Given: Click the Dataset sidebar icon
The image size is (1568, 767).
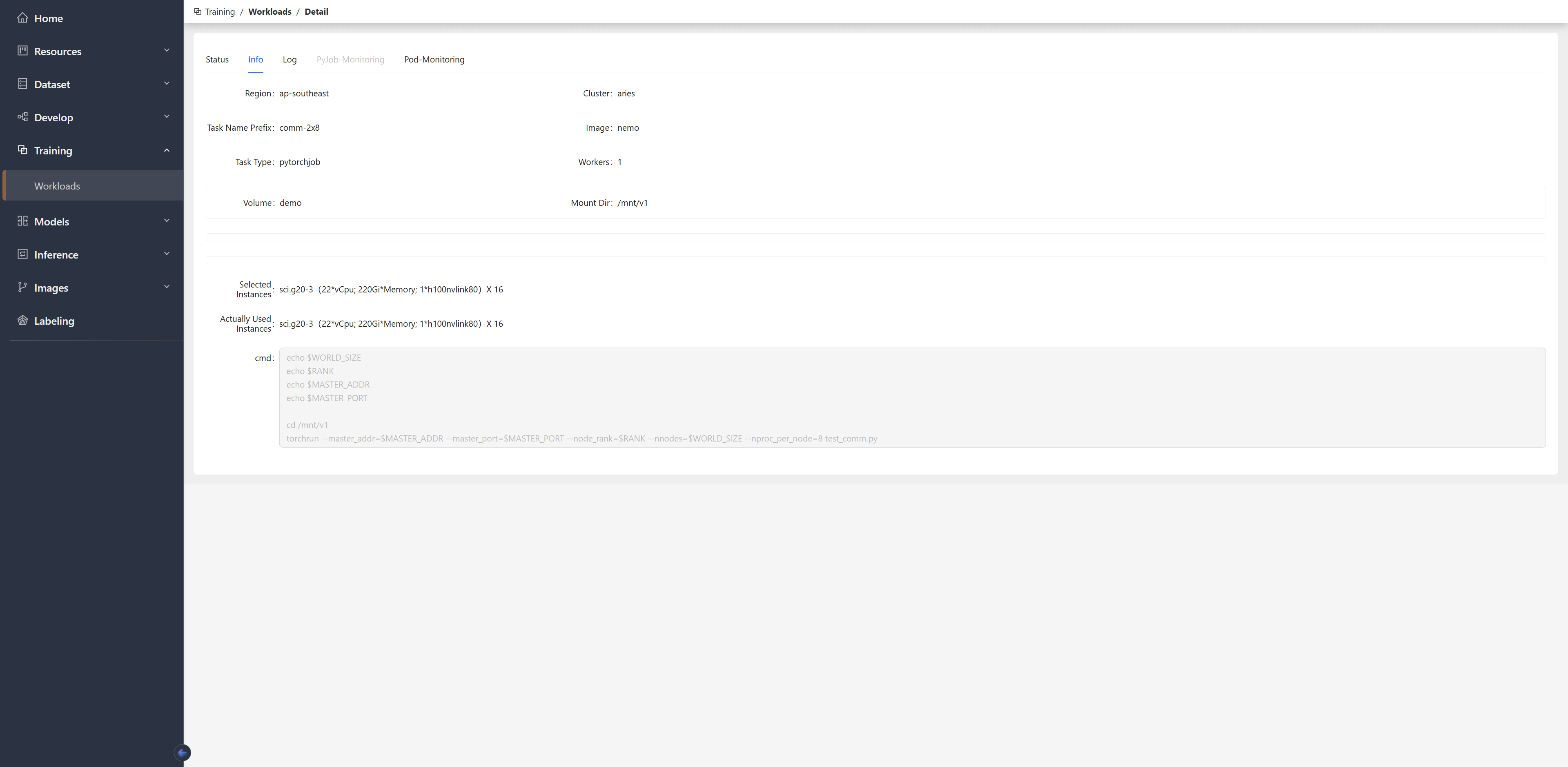Looking at the screenshot, I should point(22,84).
